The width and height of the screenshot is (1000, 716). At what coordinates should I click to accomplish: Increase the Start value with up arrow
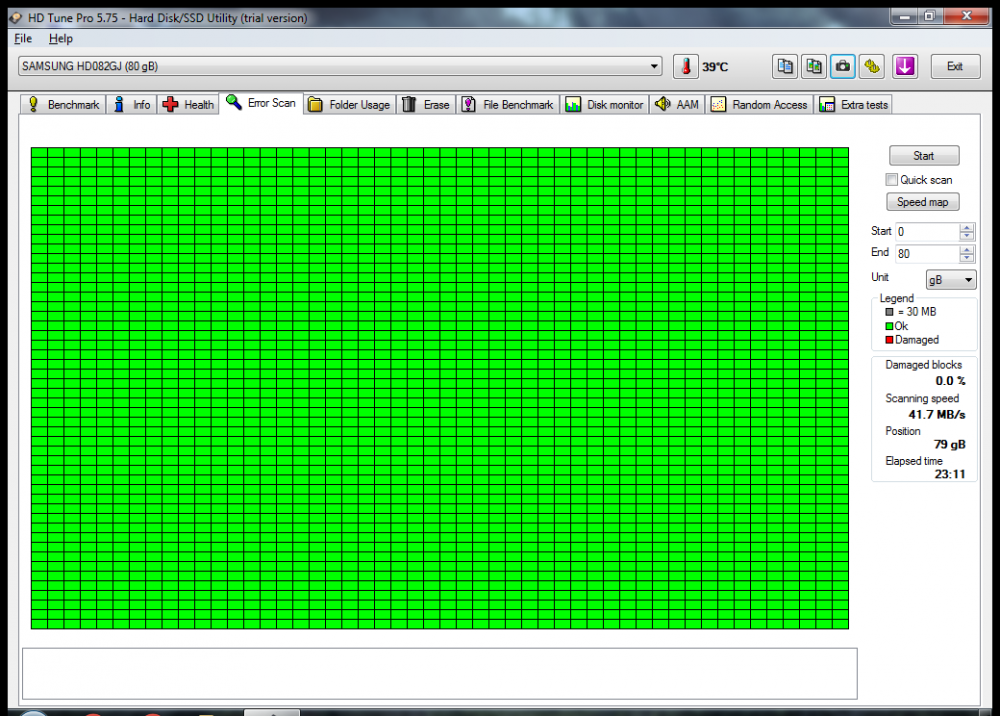966,227
